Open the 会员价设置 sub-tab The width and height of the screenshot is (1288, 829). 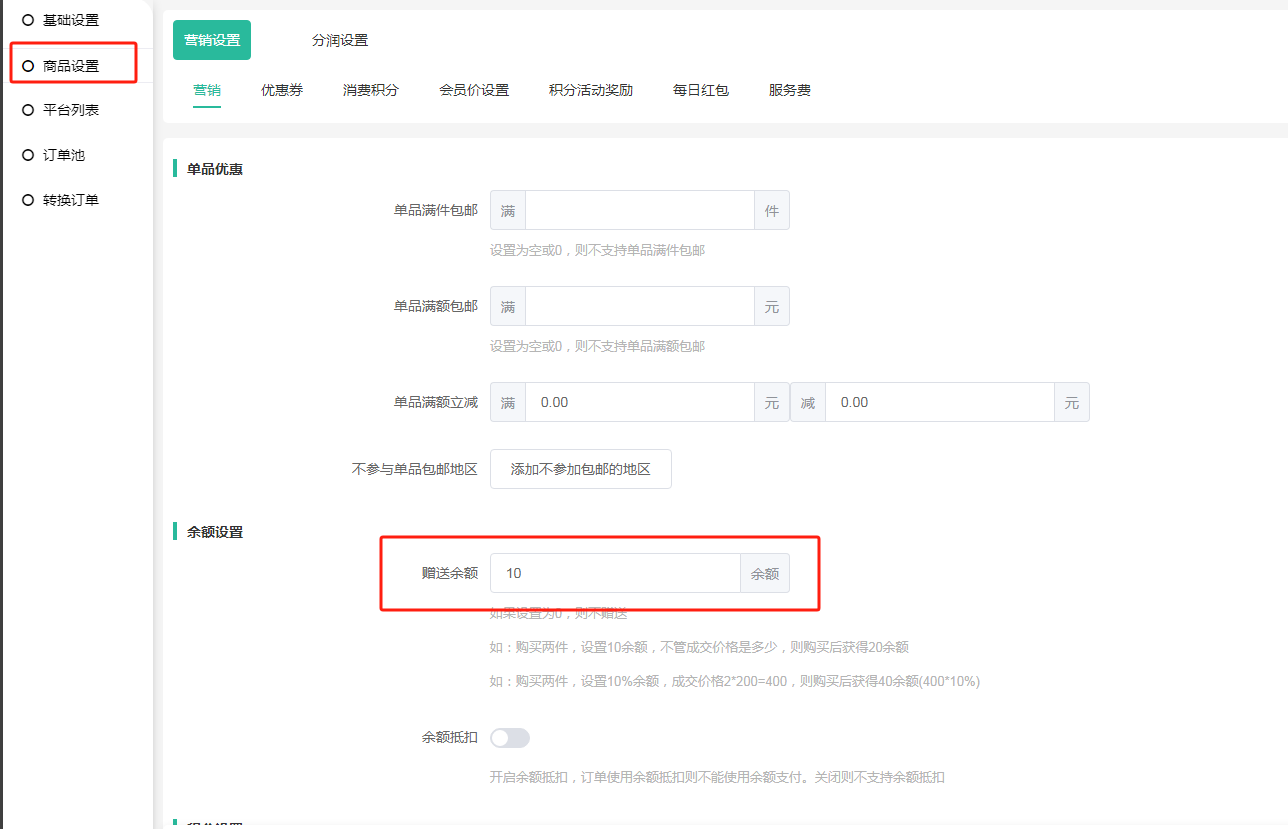[474, 90]
